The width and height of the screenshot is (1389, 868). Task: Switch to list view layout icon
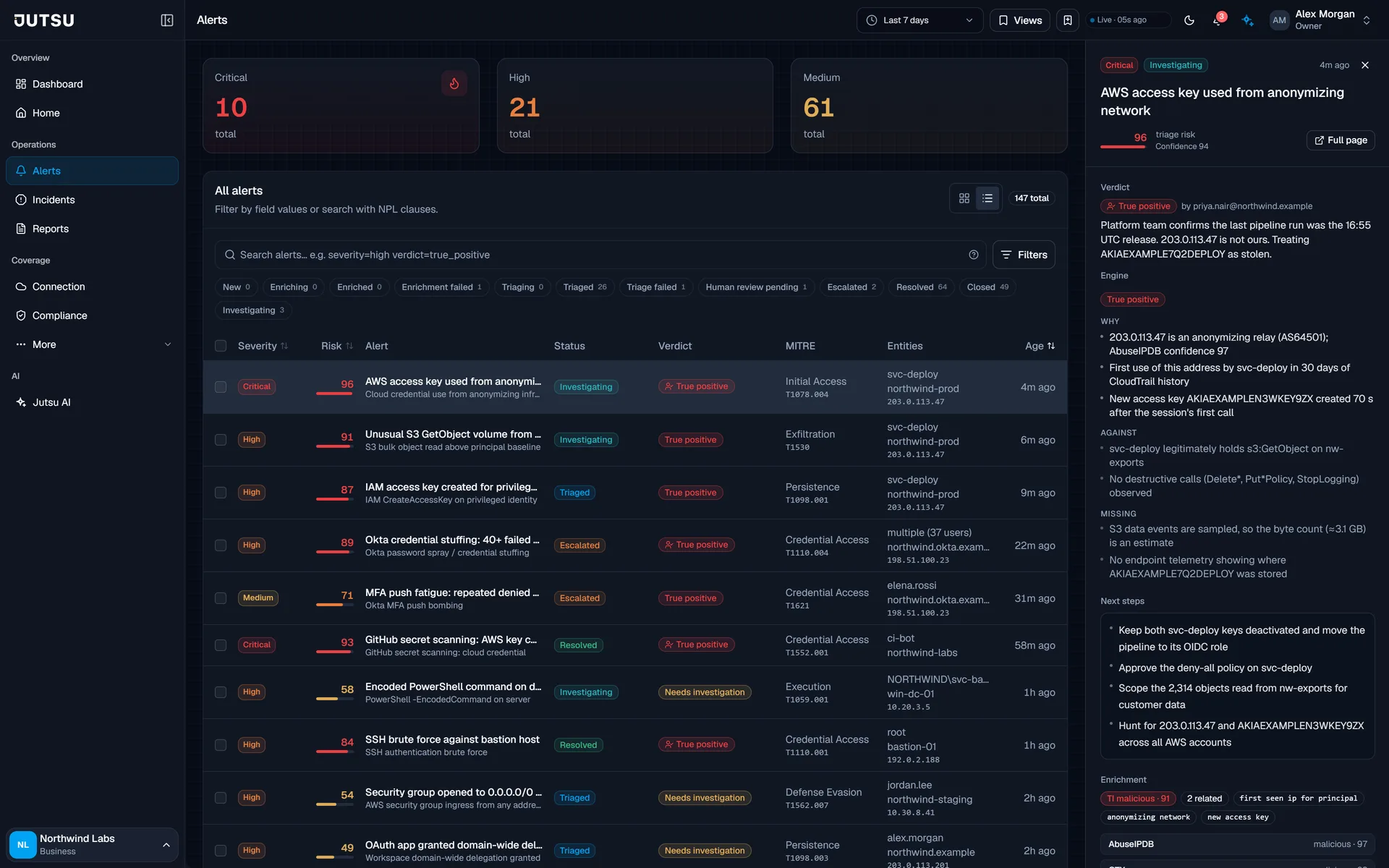(987, 198)
